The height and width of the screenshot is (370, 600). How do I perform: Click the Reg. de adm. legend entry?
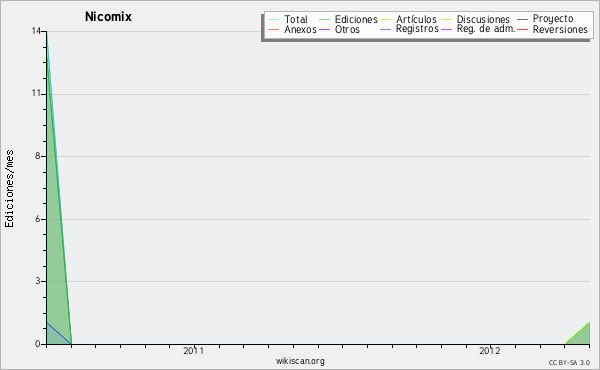coord(486,29)
